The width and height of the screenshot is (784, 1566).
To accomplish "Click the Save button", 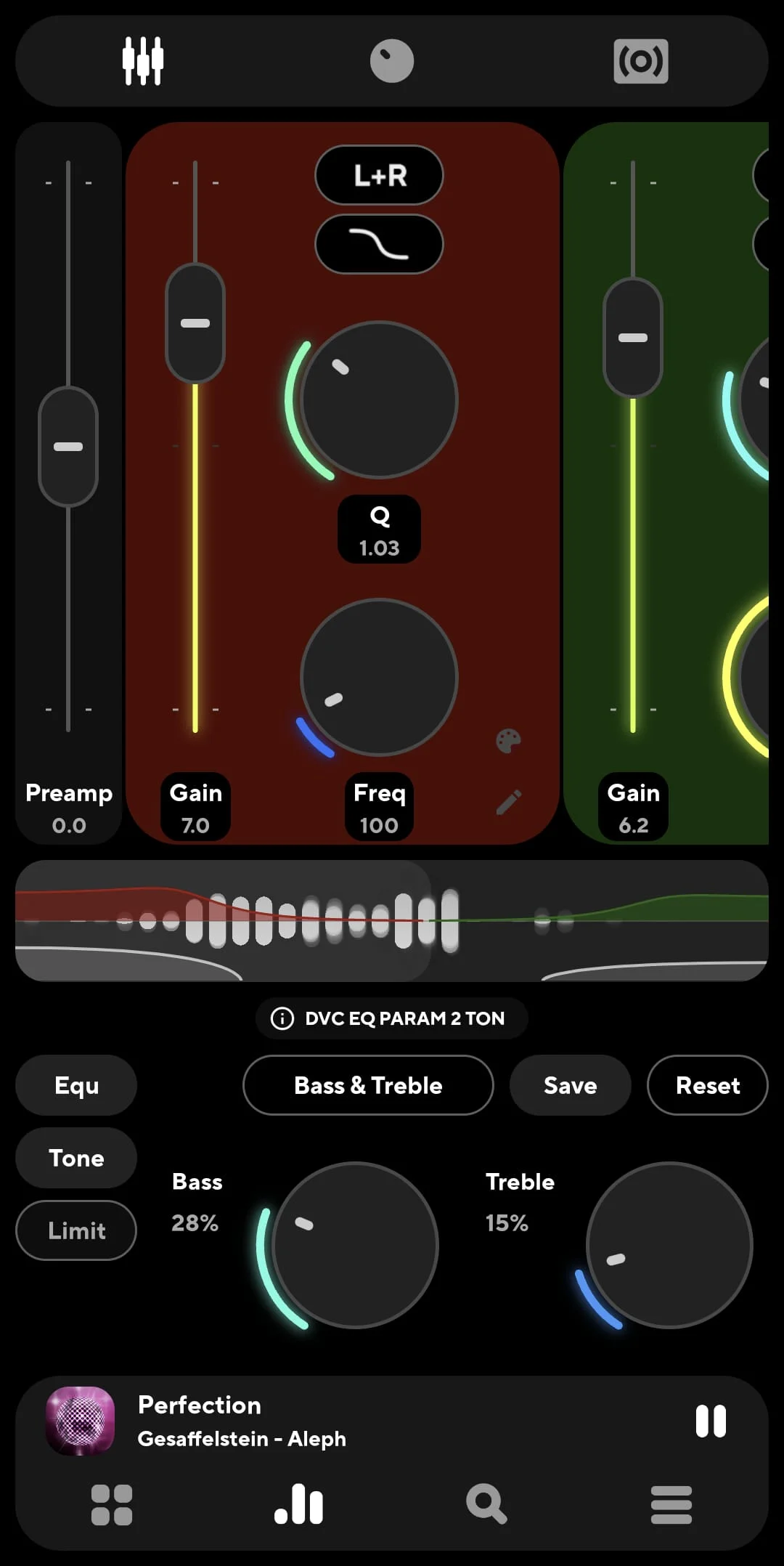I will (x=570, y=1085).
